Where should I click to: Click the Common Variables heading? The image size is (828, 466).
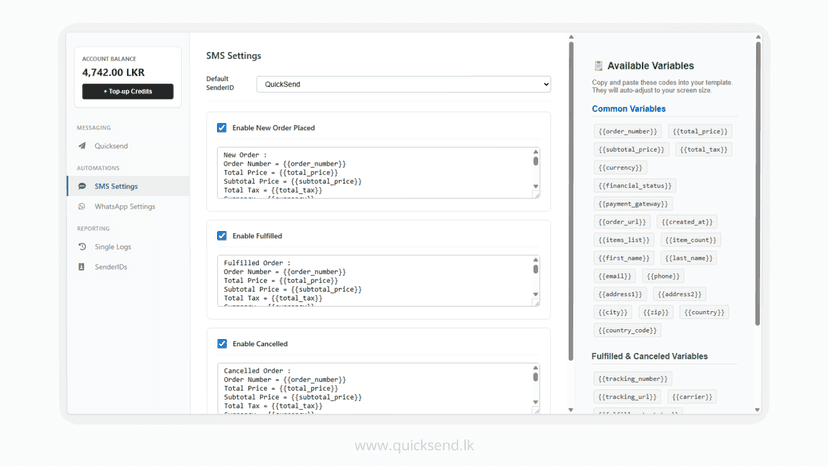[x=628, y=109]
